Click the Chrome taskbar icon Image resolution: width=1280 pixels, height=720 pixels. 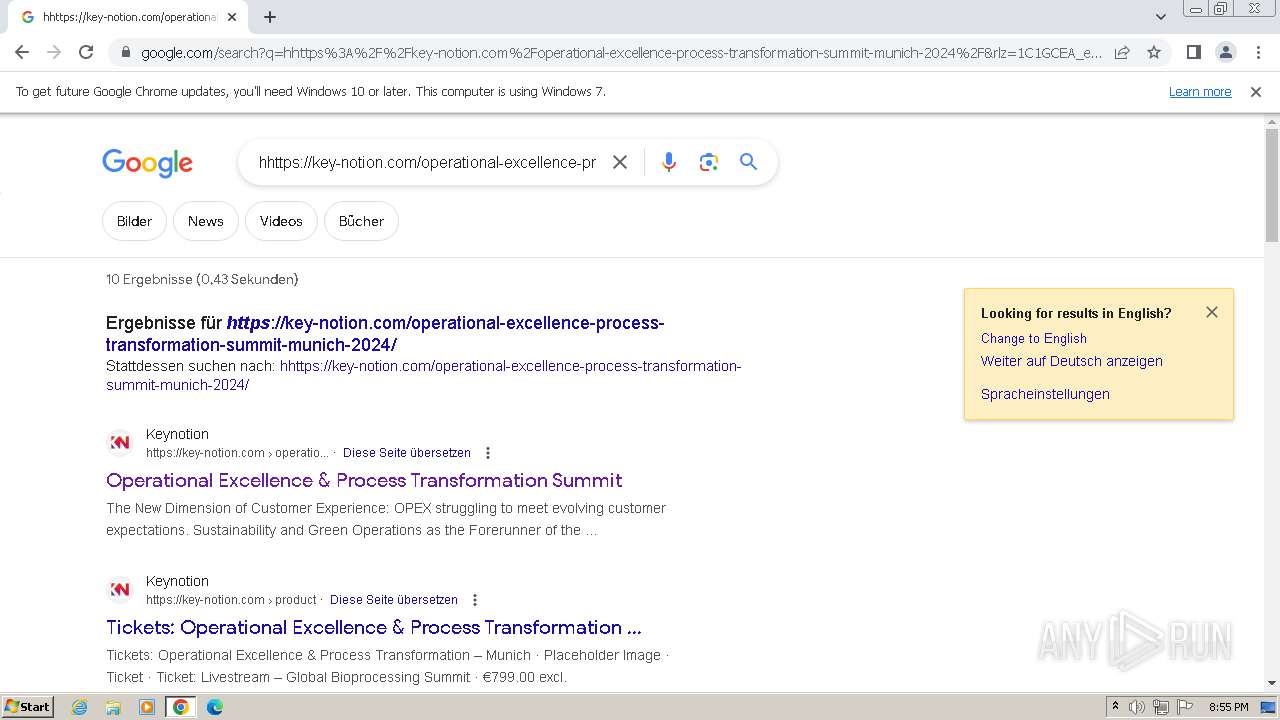(181, 707)
